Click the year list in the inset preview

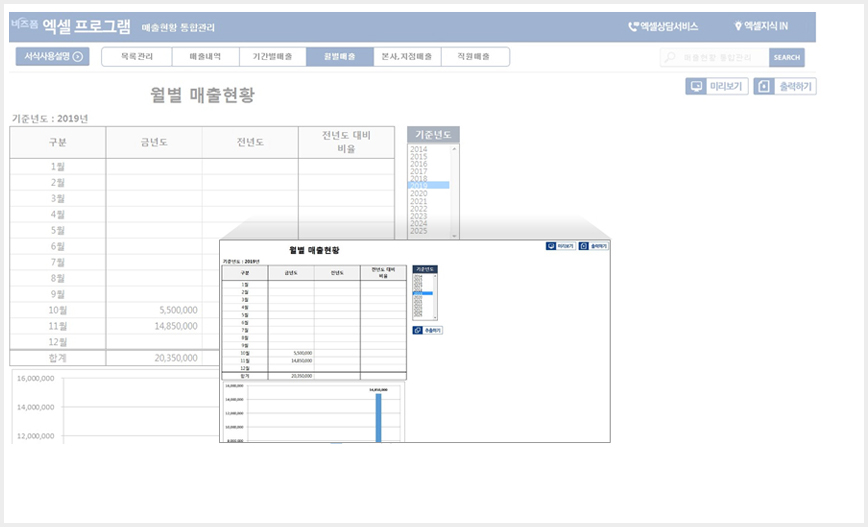(425, 296)
